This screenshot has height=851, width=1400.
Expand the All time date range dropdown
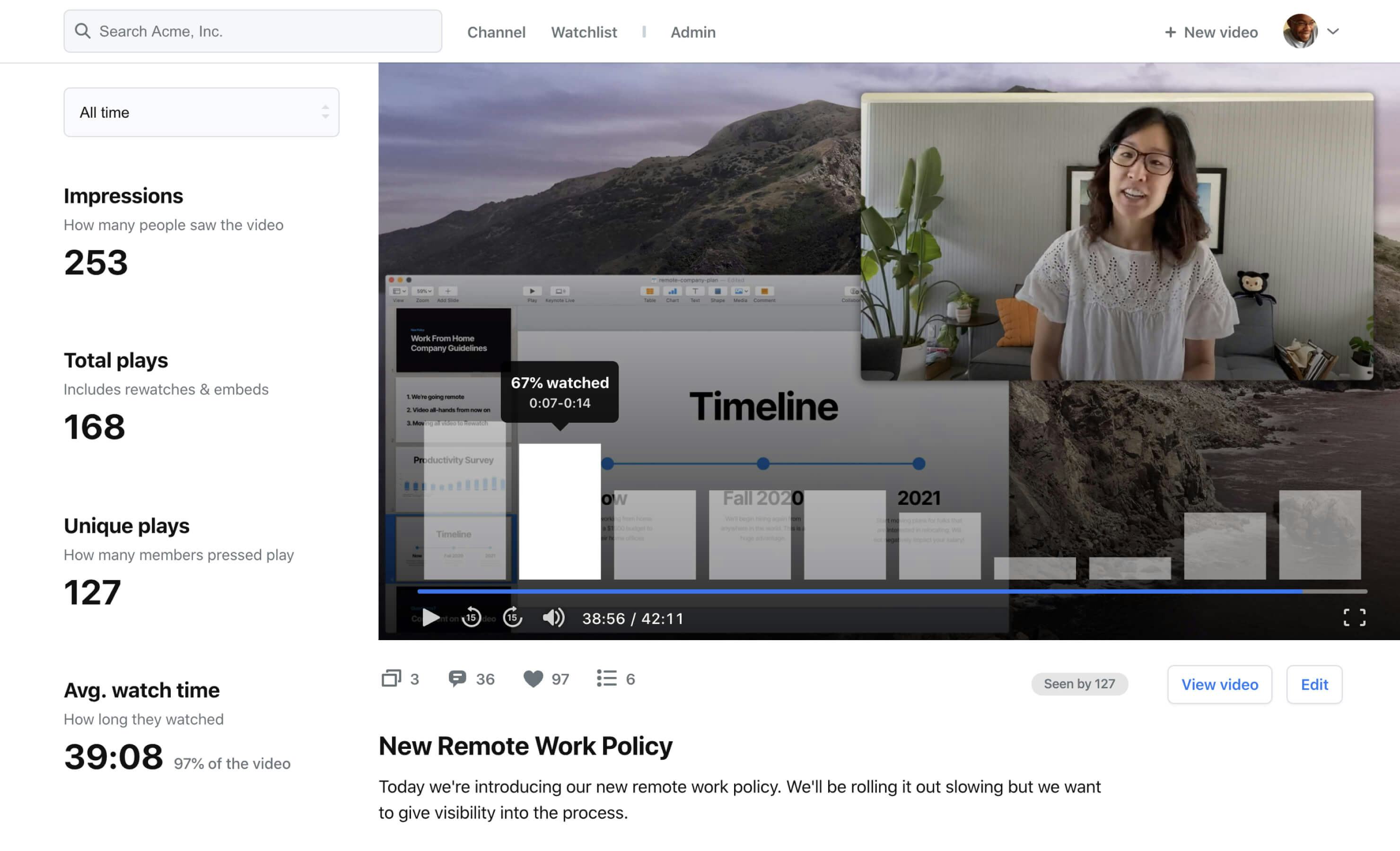[201, 112]
